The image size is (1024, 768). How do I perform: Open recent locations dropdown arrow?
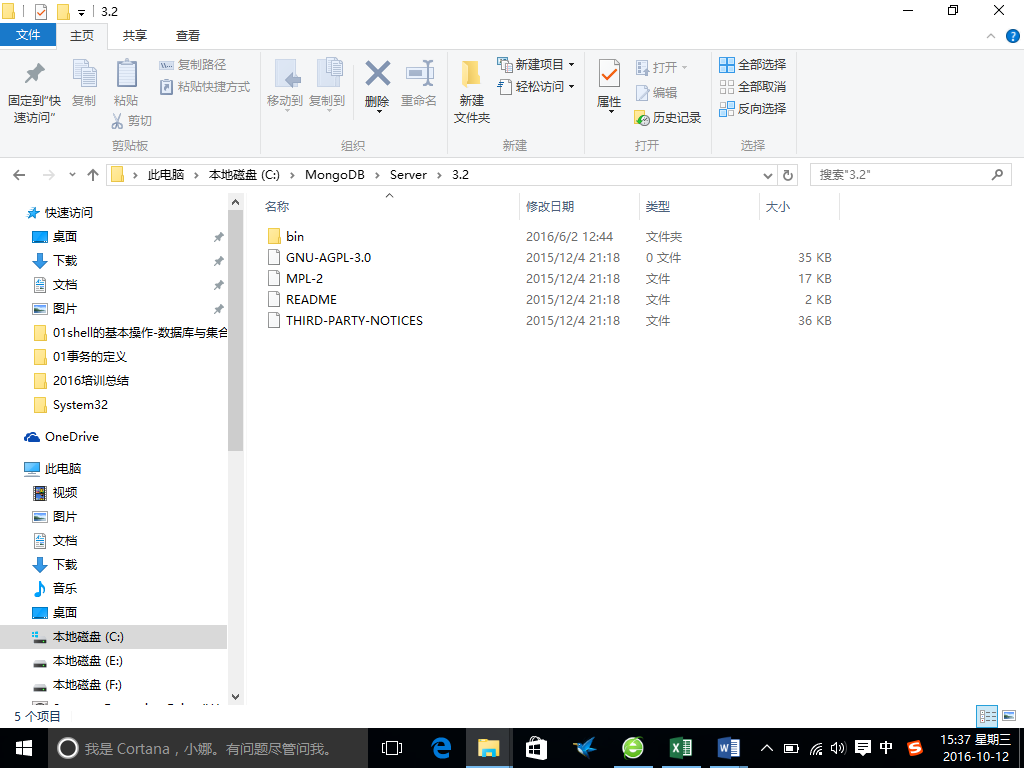[72, 175]
